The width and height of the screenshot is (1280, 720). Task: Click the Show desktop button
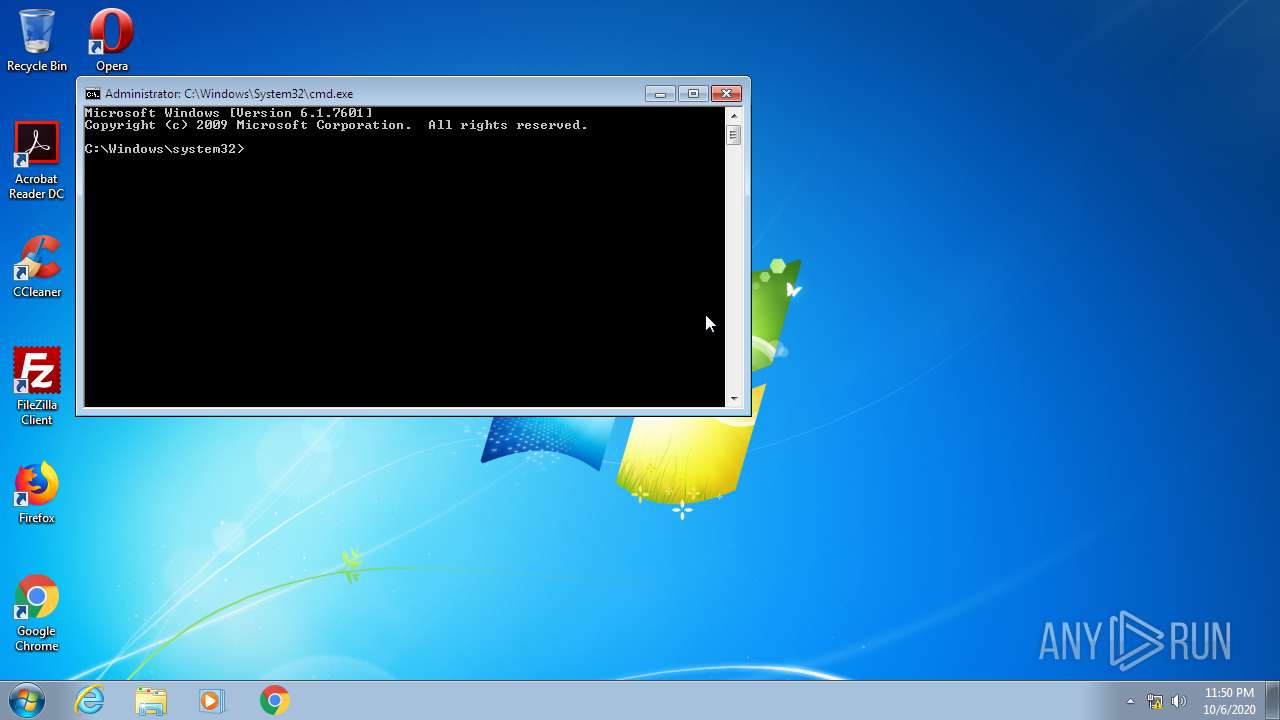tap(1272, 700)
